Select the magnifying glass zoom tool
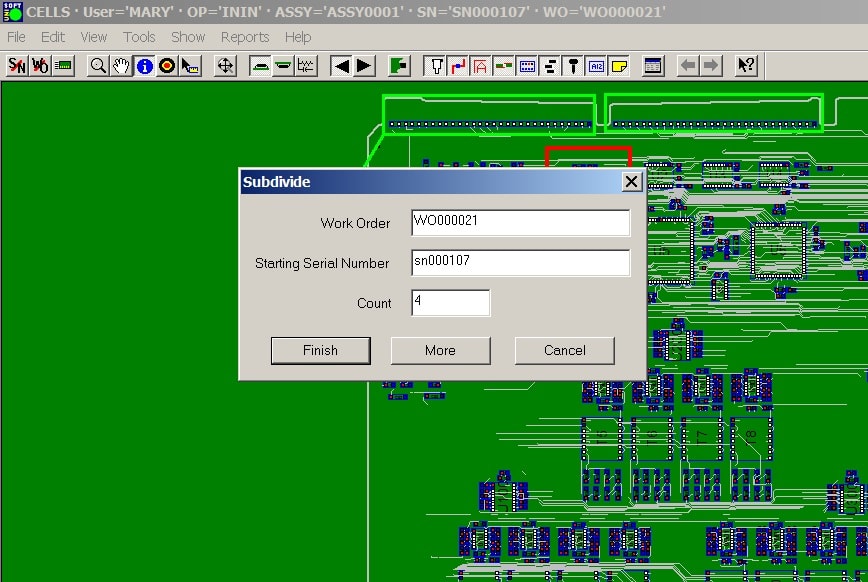Screen dimensions: 868x582 [x=98, y=66]
